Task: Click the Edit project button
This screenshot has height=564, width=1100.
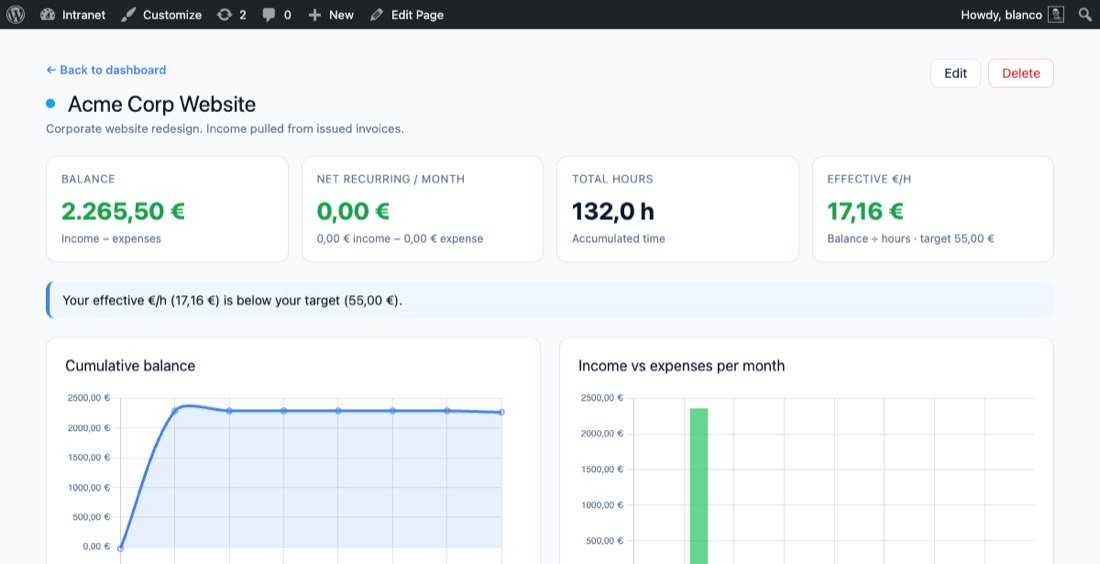Action: [955, 73]
